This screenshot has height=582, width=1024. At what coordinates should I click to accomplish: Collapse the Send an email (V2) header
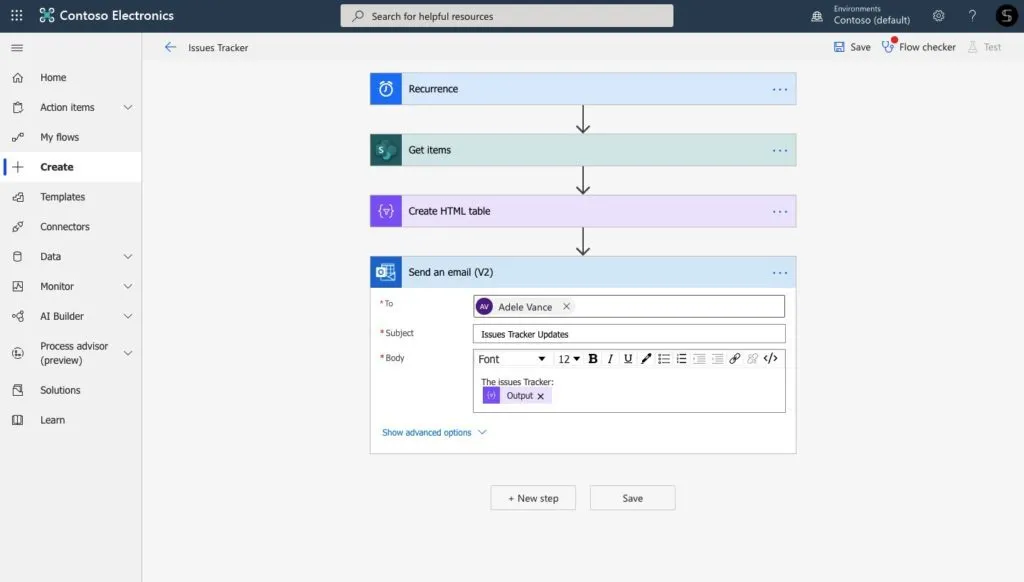[583, 272]
